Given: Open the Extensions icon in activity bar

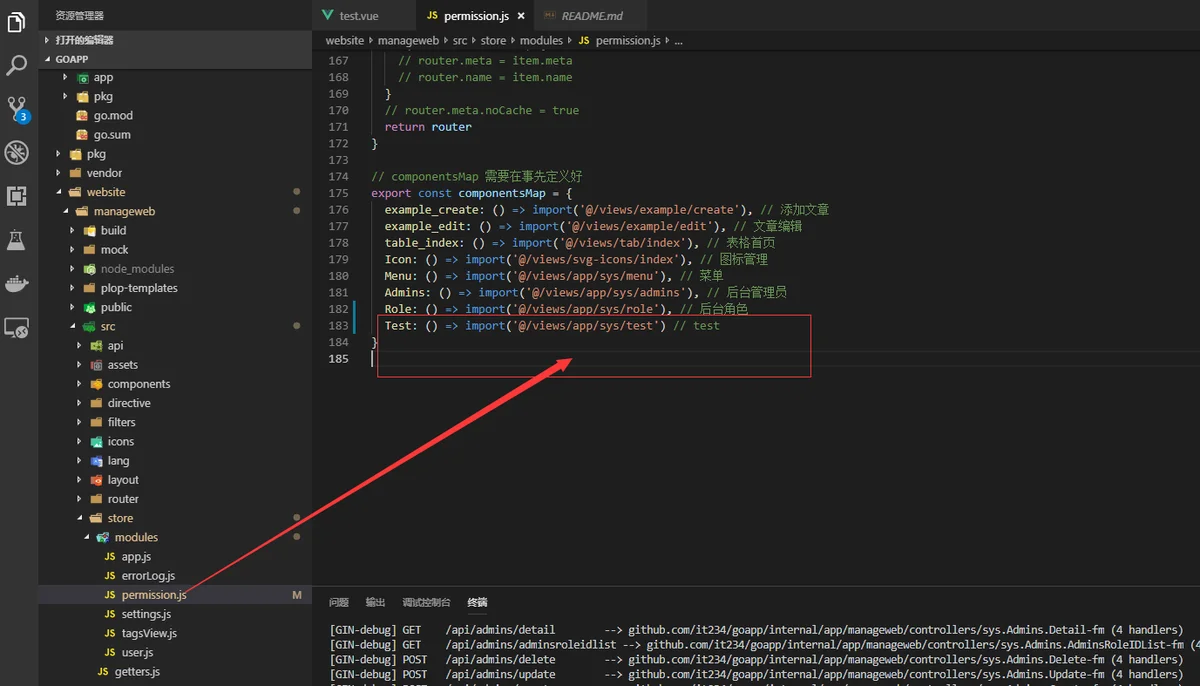Looking at the screenshot, I should pos(16,196).
